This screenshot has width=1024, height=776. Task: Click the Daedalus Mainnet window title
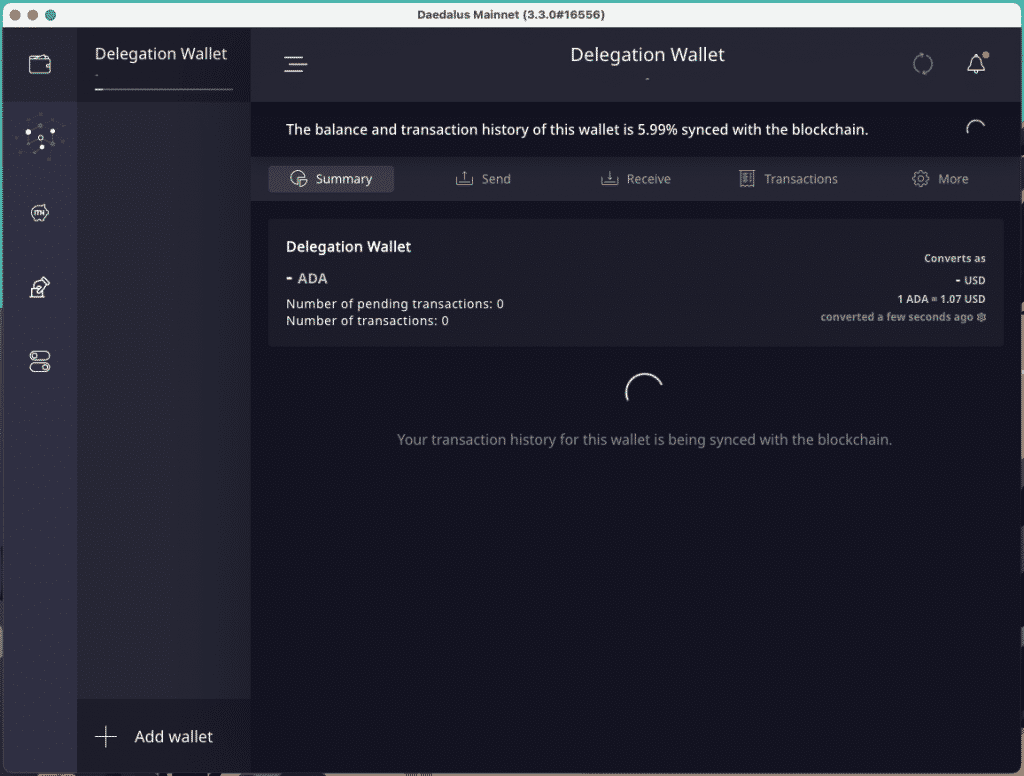[x=511, y=14]
